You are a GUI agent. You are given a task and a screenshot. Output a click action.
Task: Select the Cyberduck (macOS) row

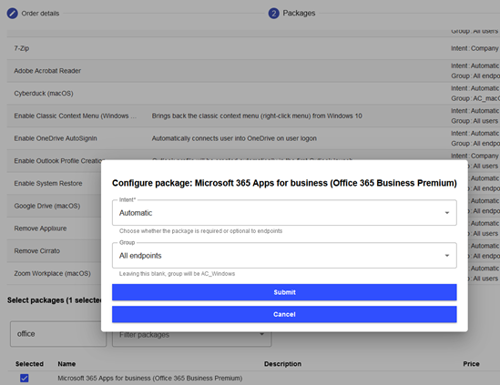(253, 93)
